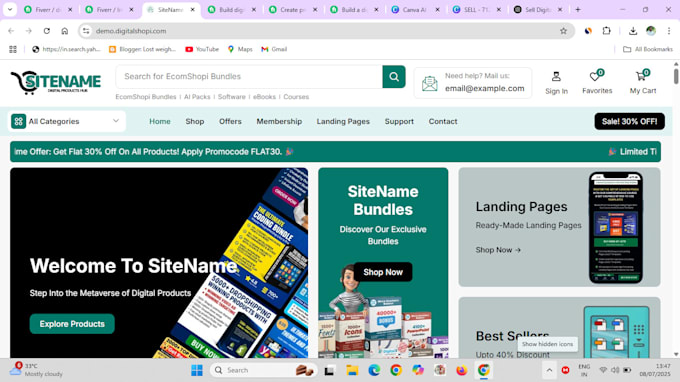Click Sale! 30% OFF! button

point(629,121)
